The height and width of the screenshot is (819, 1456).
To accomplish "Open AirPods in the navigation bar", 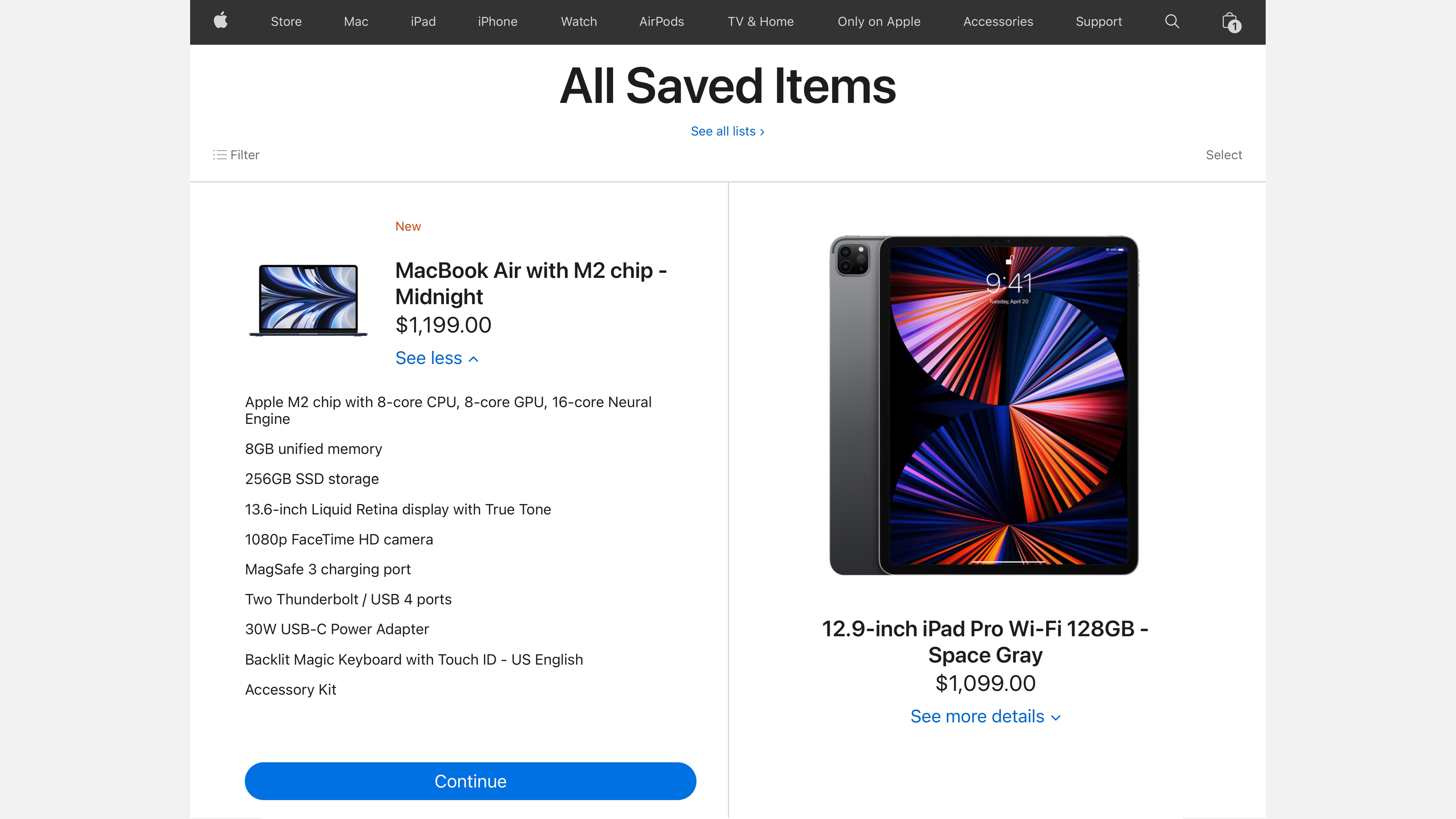I will [x=661, y=21].
